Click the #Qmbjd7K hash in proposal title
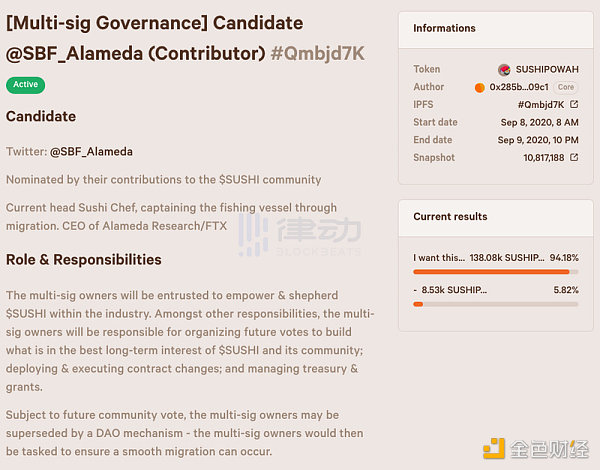The image size is (600, 470). pos(318,55)
